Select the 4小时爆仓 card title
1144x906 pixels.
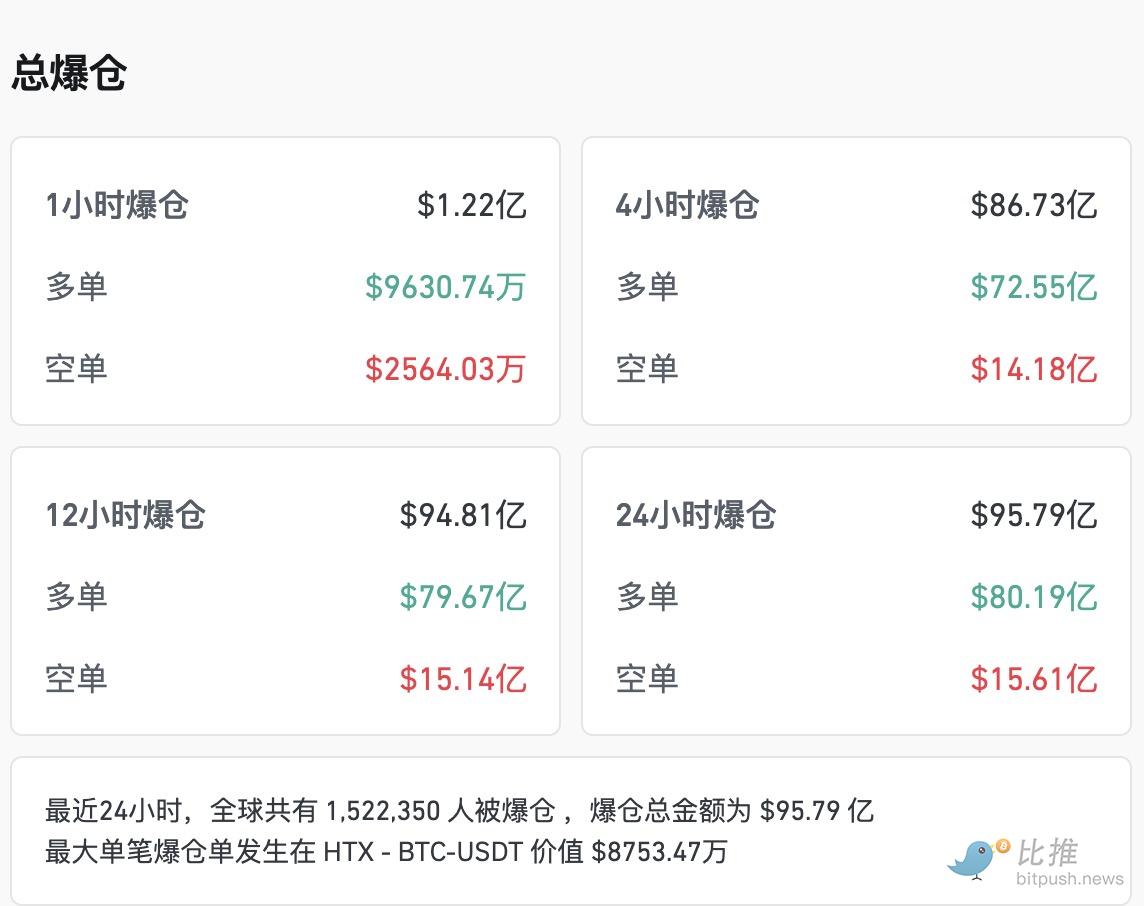tap(687, 205)
